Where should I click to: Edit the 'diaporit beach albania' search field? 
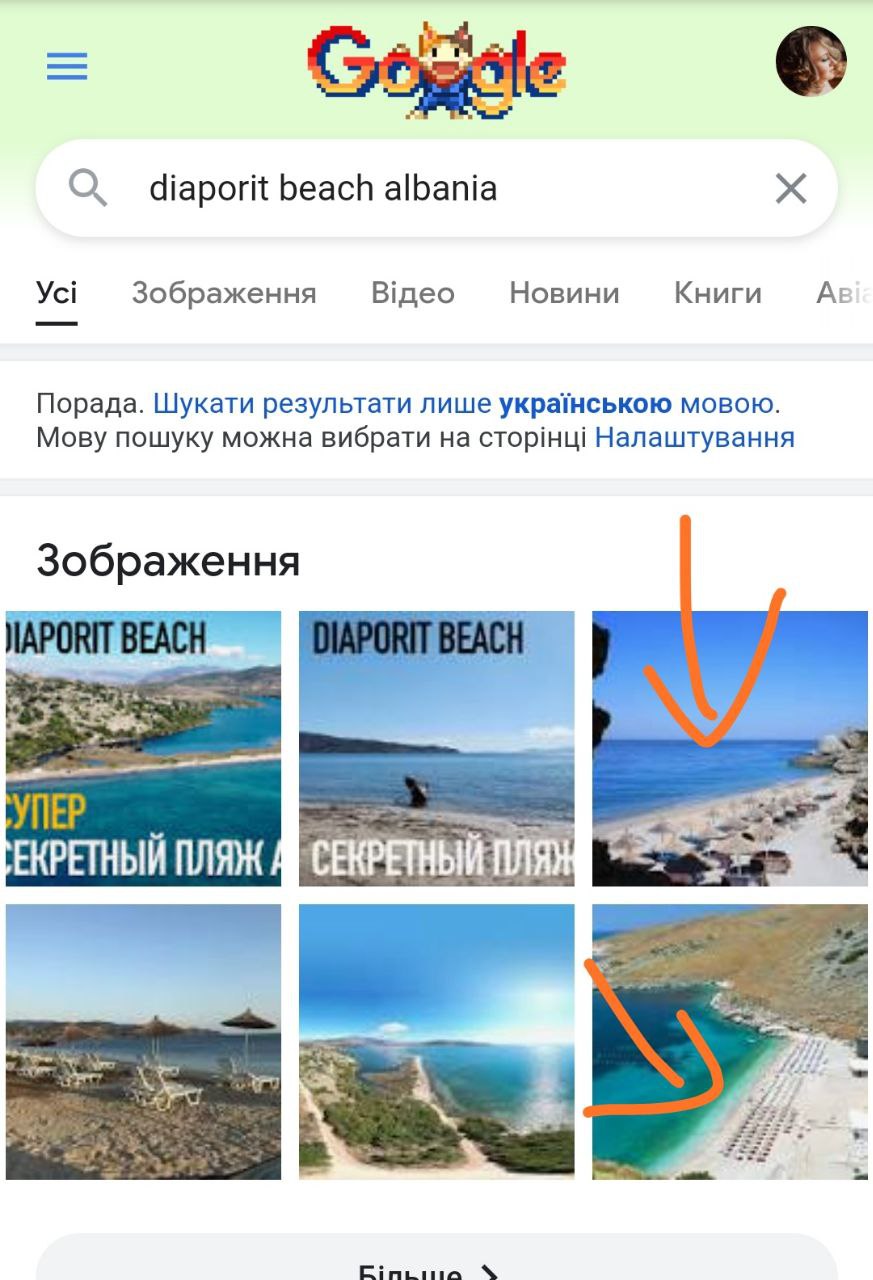437,188
